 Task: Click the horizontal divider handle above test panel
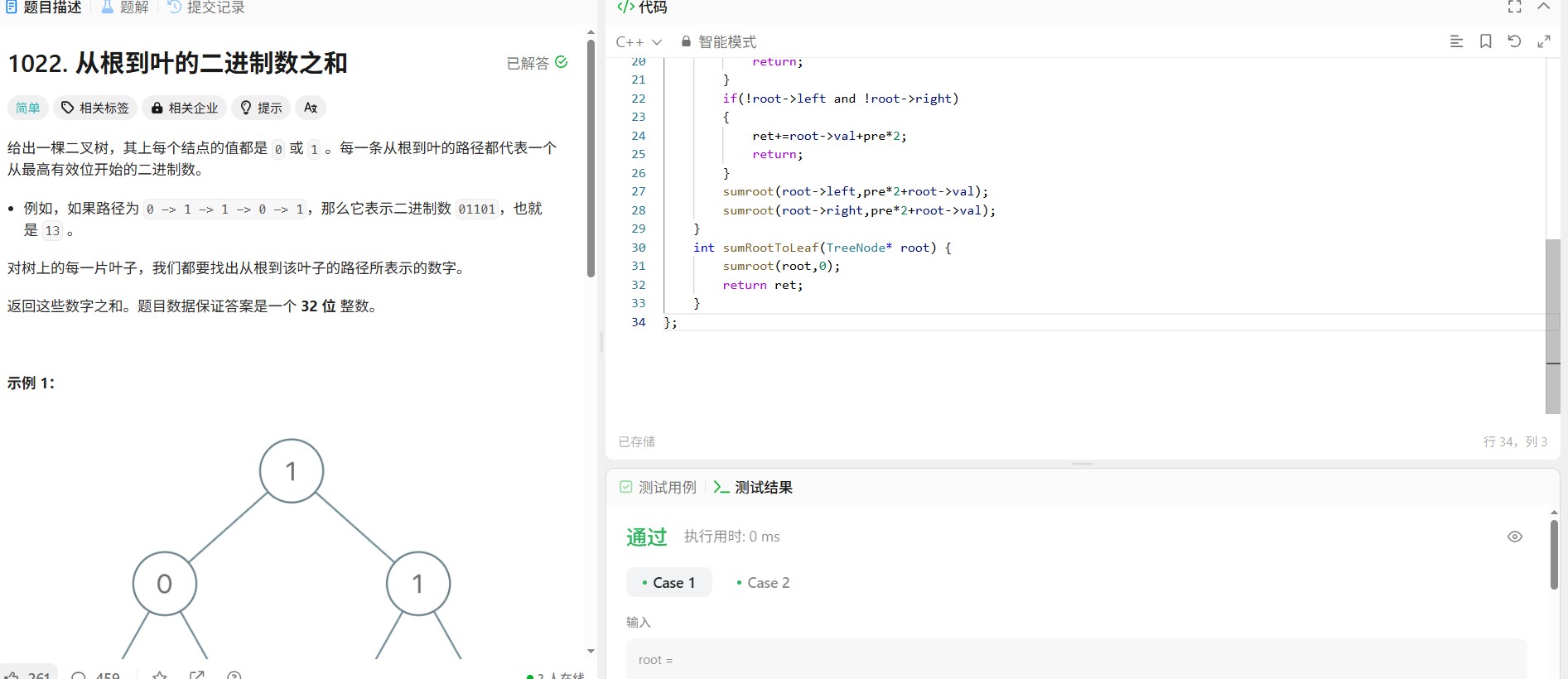click(1083, 464)
